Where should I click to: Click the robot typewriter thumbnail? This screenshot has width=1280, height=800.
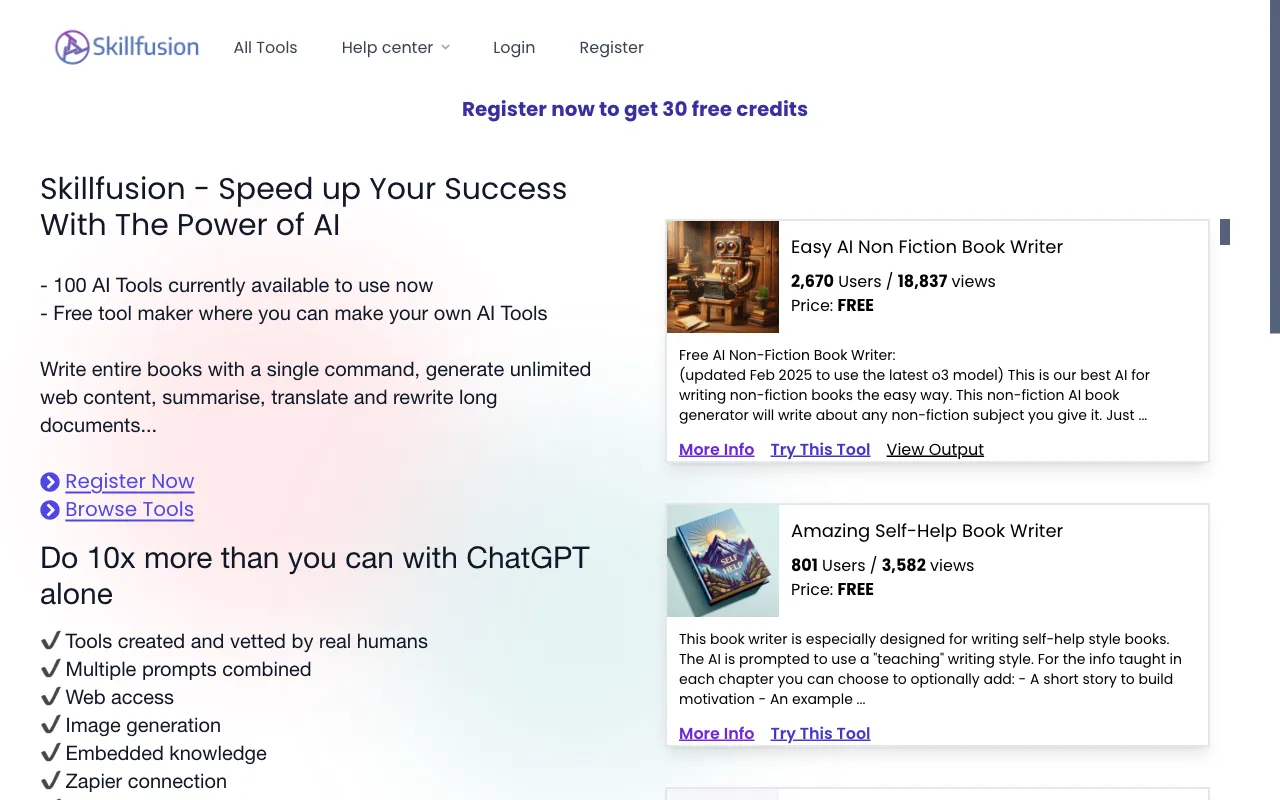723,277
